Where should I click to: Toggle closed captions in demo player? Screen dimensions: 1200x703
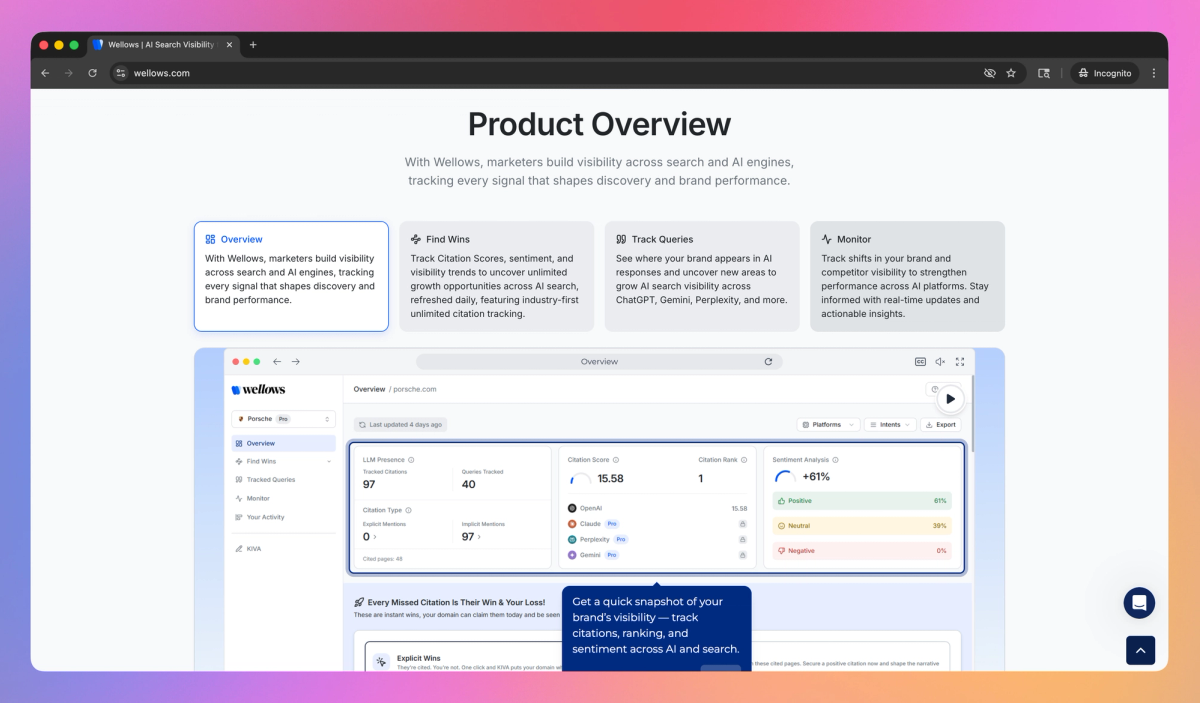click(x=920, y=362)
